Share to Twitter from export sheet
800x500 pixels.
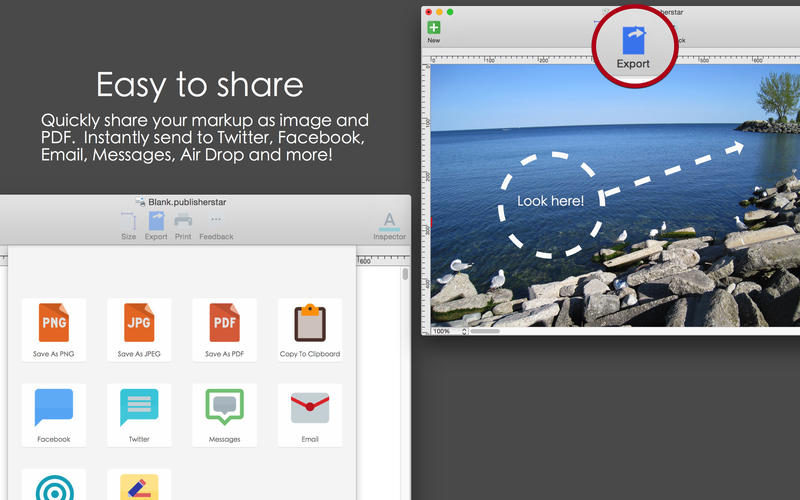(x=139, y=415)
